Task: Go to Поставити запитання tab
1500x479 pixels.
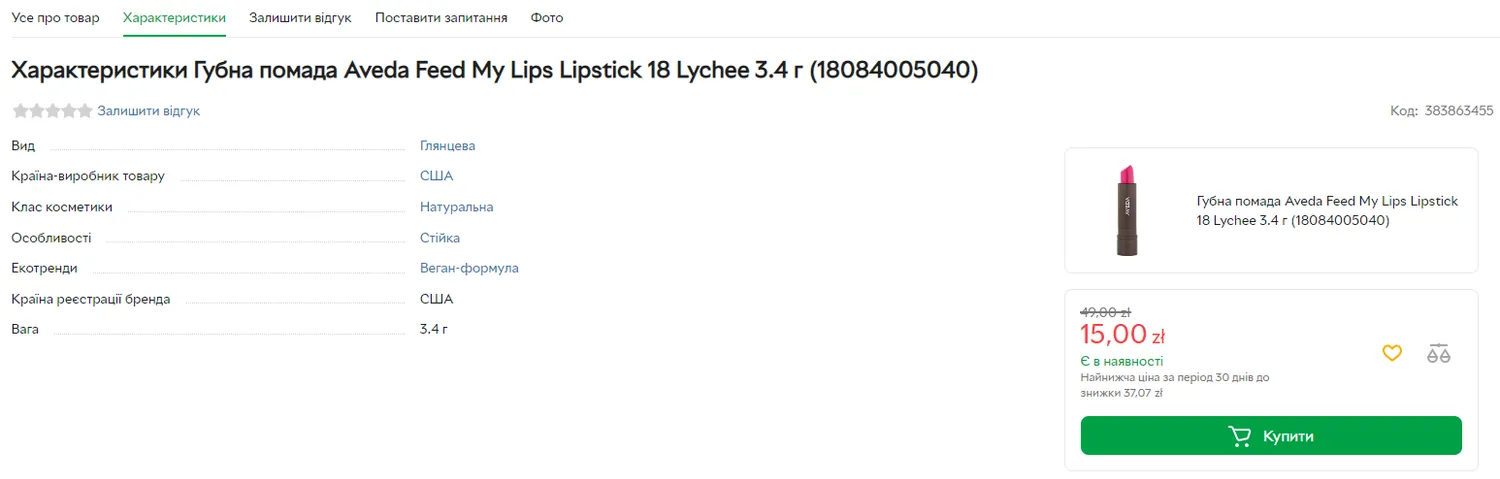Action: (441, 18)
